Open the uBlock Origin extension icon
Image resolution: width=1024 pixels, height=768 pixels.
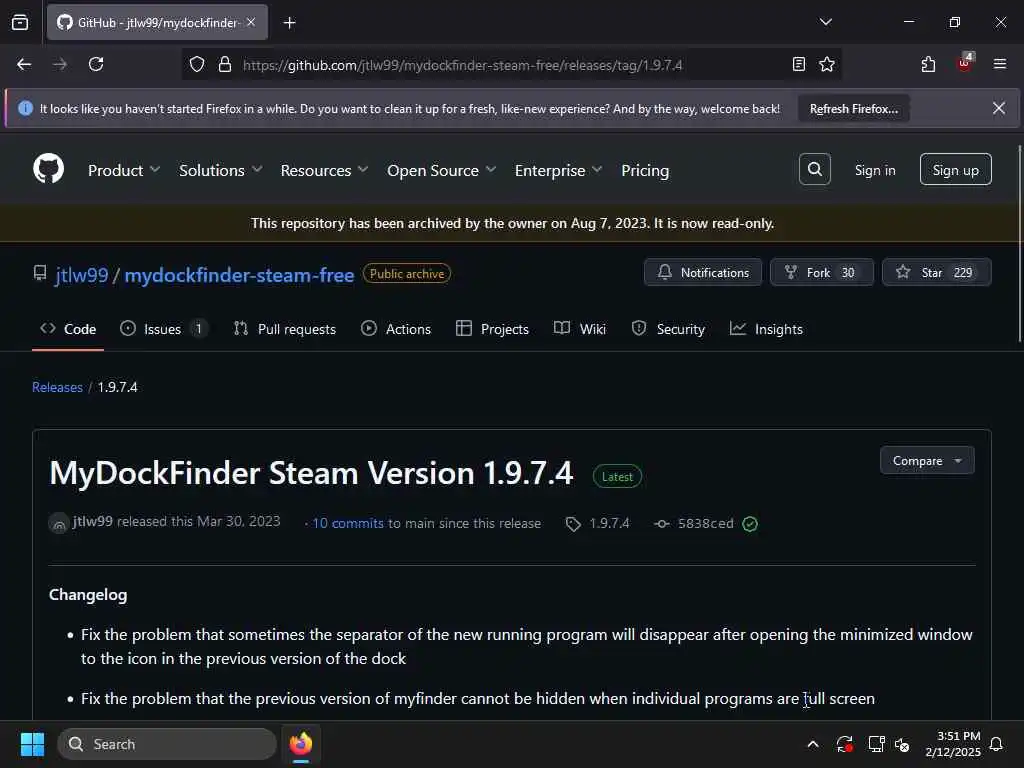(x=965, y=63)
